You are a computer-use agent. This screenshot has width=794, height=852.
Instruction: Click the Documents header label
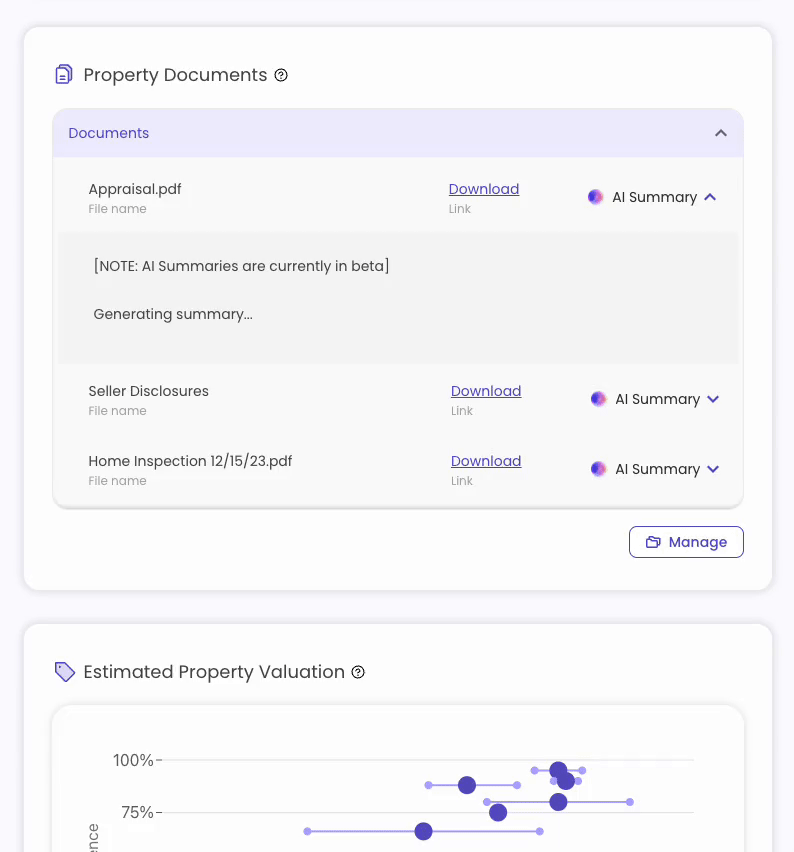click(x=109, y=133)
